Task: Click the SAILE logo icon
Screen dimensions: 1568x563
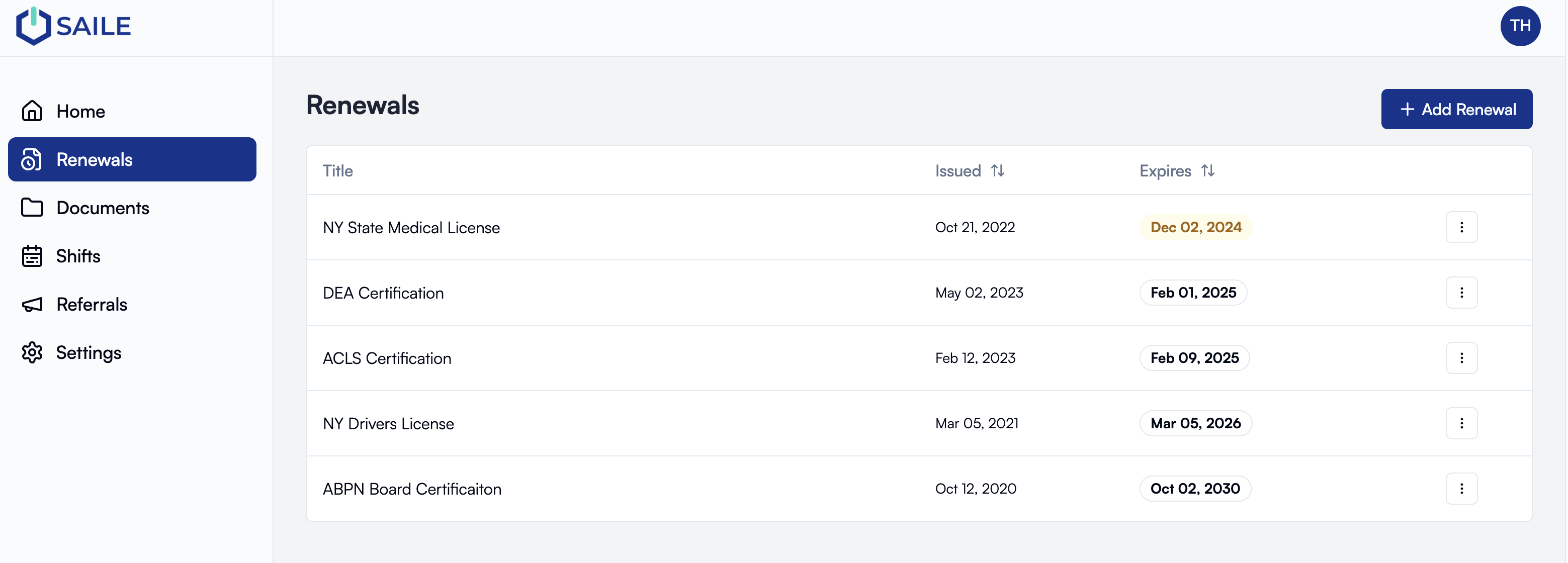Action: pyautogui.click(x=33, y=26)
